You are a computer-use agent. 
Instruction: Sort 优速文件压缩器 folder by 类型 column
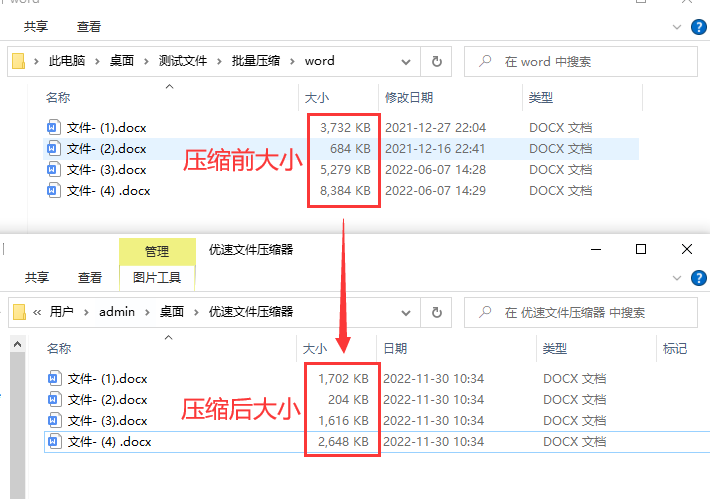(555, 348)
